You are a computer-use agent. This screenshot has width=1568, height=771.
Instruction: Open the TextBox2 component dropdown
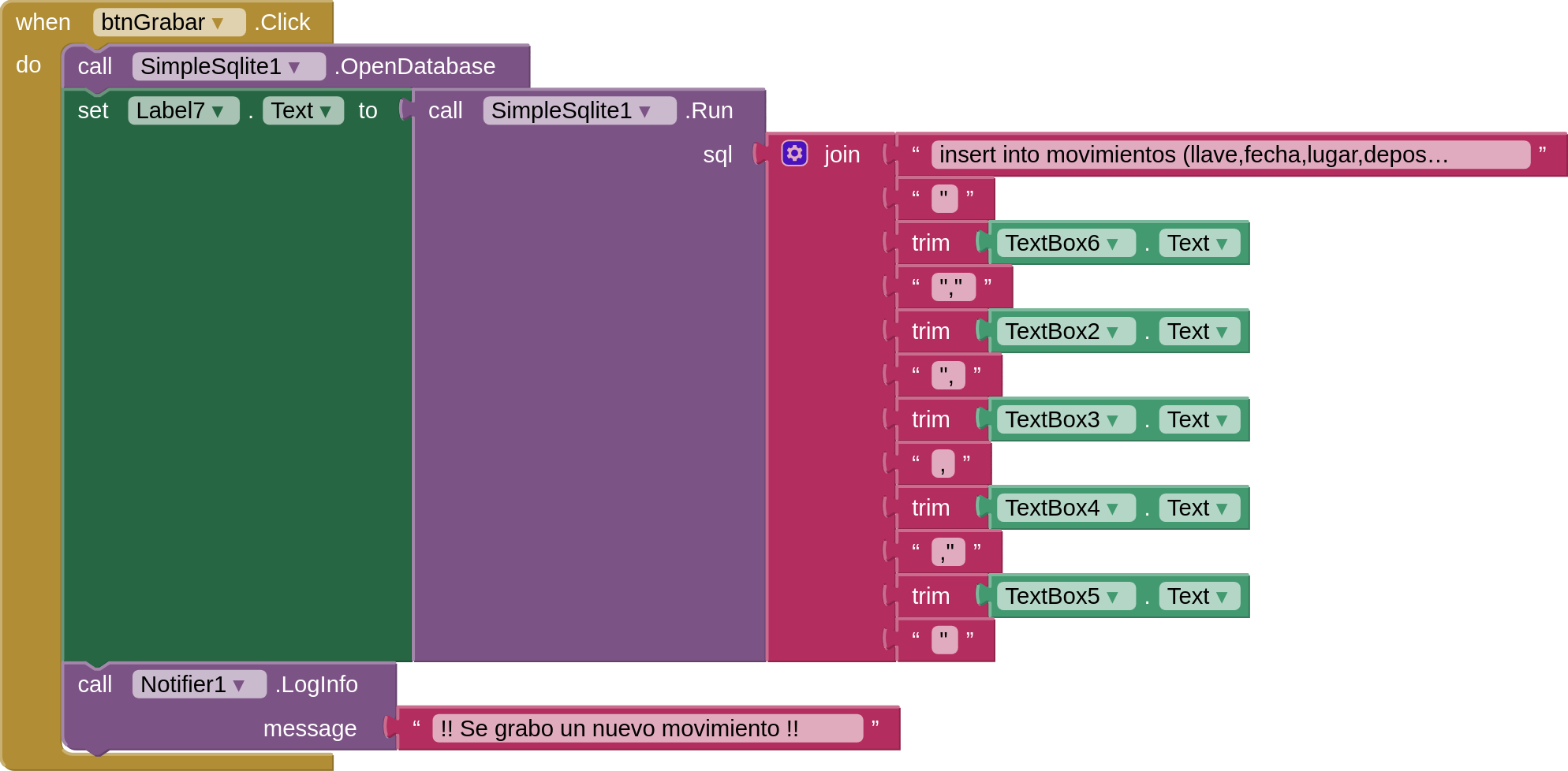pos(1112,333)
